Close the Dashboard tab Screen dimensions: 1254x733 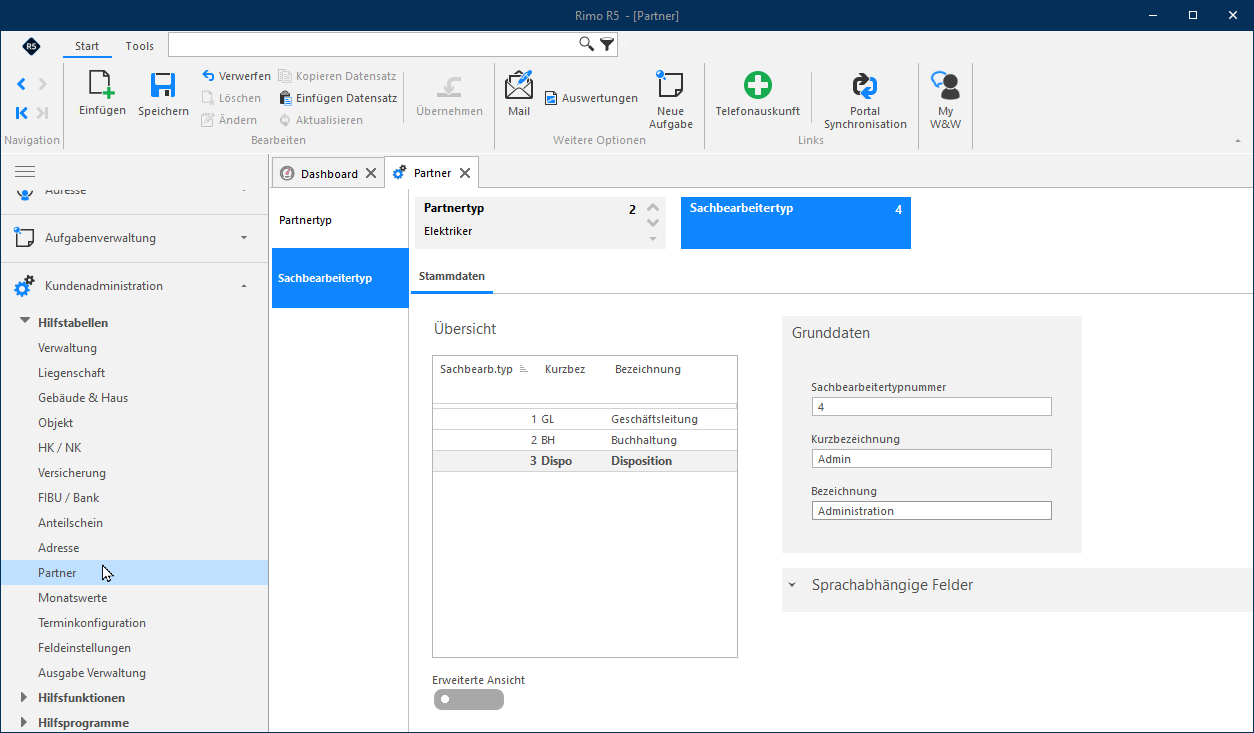click(x=371, y=173)
